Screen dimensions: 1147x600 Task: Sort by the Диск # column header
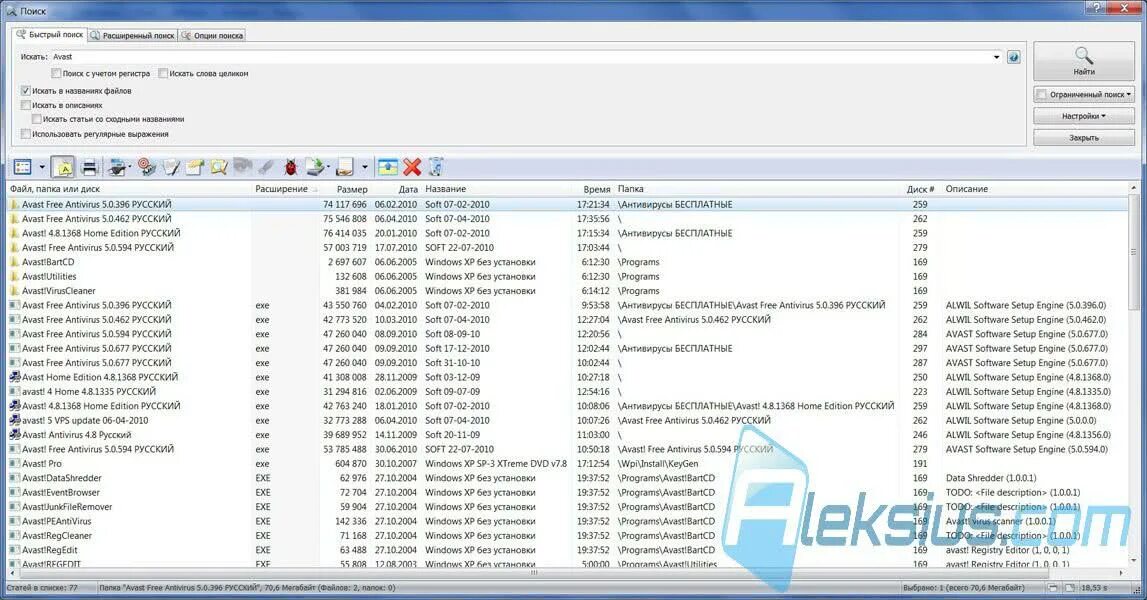(x=922, y=189)
